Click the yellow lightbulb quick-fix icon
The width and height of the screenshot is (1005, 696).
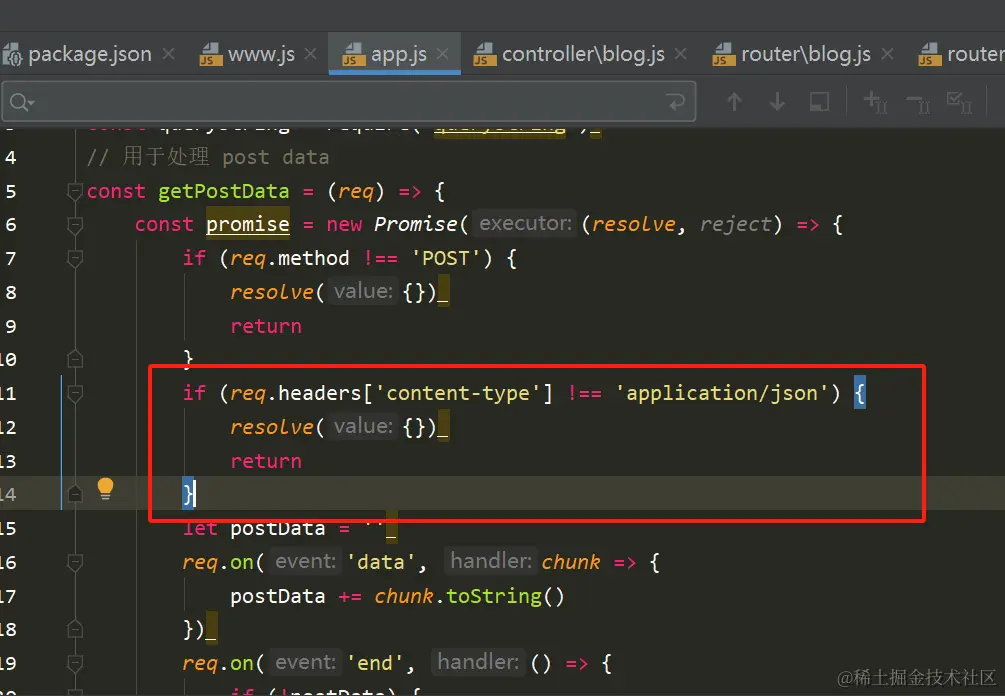pyautogui.click(x=105, y=488)
